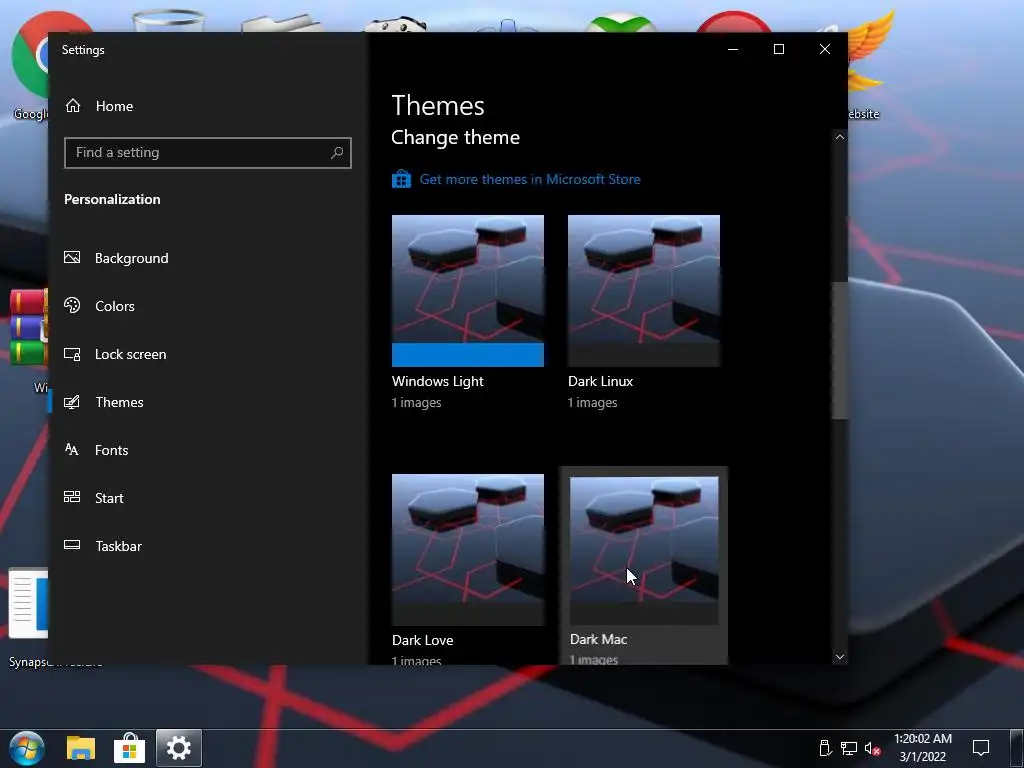Click the Lock screen icon
1024x768 pixels.
[72, 354]
